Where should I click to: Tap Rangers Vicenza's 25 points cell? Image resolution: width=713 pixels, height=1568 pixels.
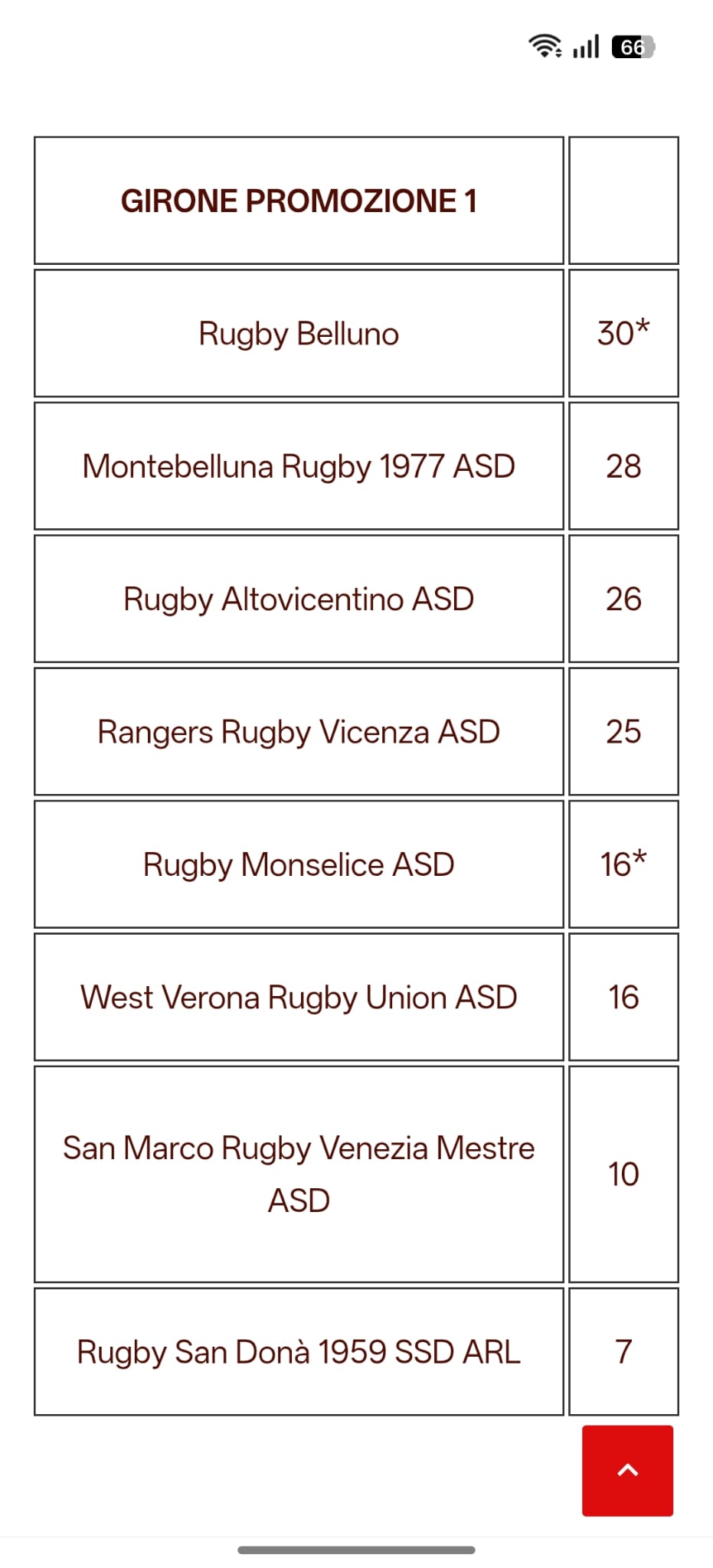click(x=623, y=732)
